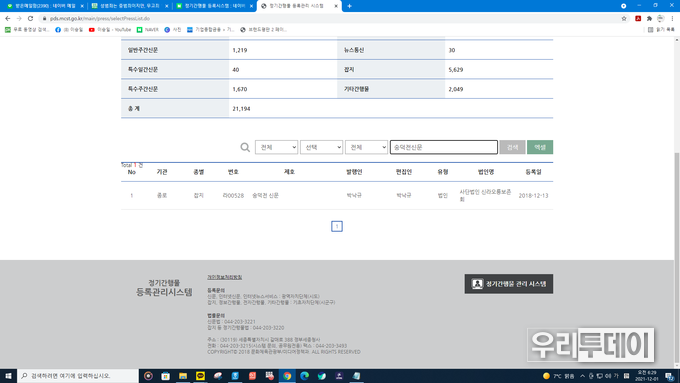Open the taskbar clock and date
The width and height of the screenshot is (680, 383).
point(647,376)
